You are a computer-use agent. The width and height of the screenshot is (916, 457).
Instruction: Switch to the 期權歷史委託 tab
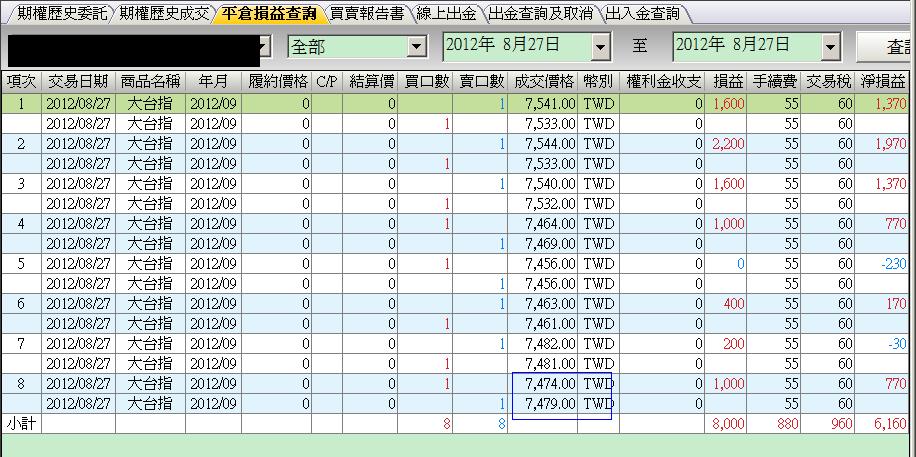(x=62, y=13)
